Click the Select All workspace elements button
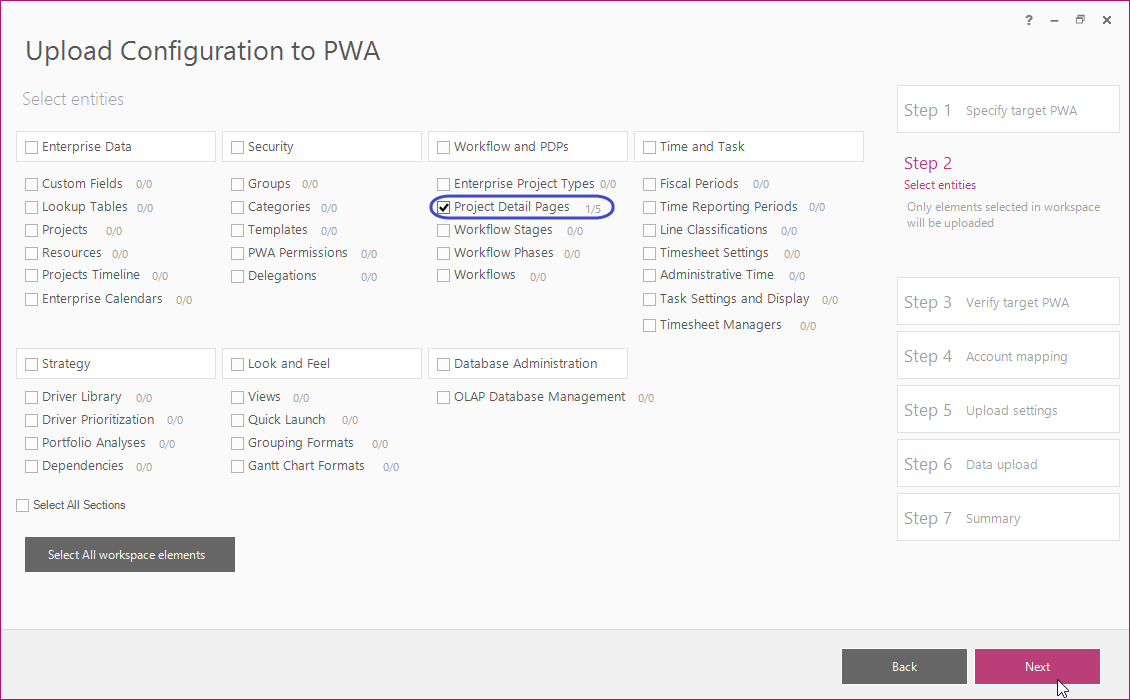 click(130, 554)
